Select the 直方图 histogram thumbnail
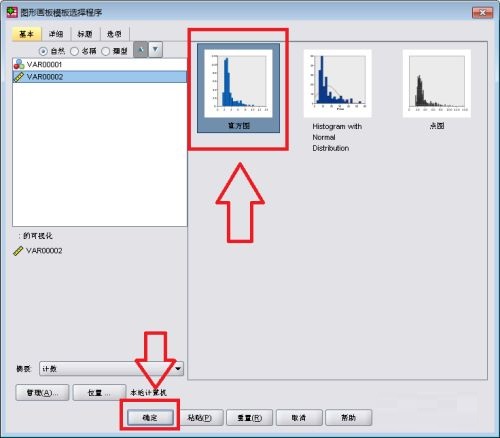The width and height of the screenshot is (500, 438). tap(238, 88)
